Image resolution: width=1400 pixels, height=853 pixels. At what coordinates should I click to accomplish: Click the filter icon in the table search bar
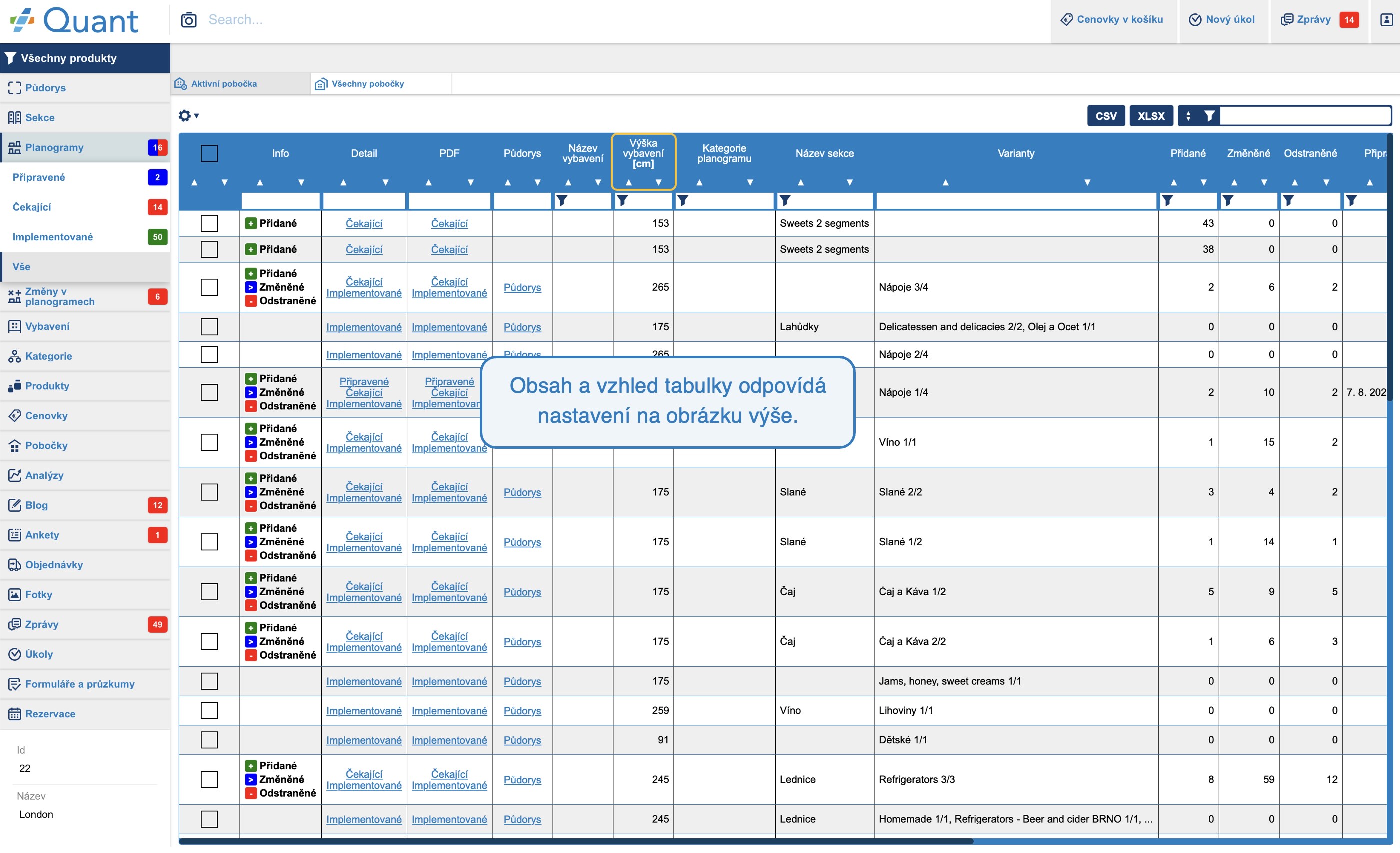tap(1209, 116)
